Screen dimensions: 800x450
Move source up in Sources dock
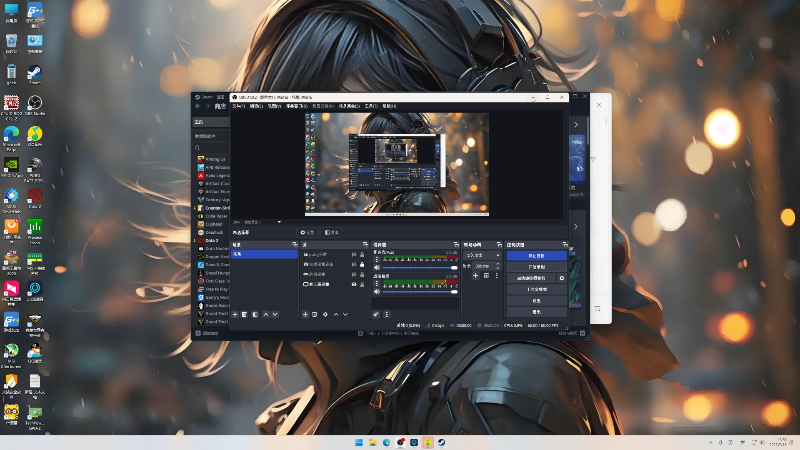click(x=336, y=315)
